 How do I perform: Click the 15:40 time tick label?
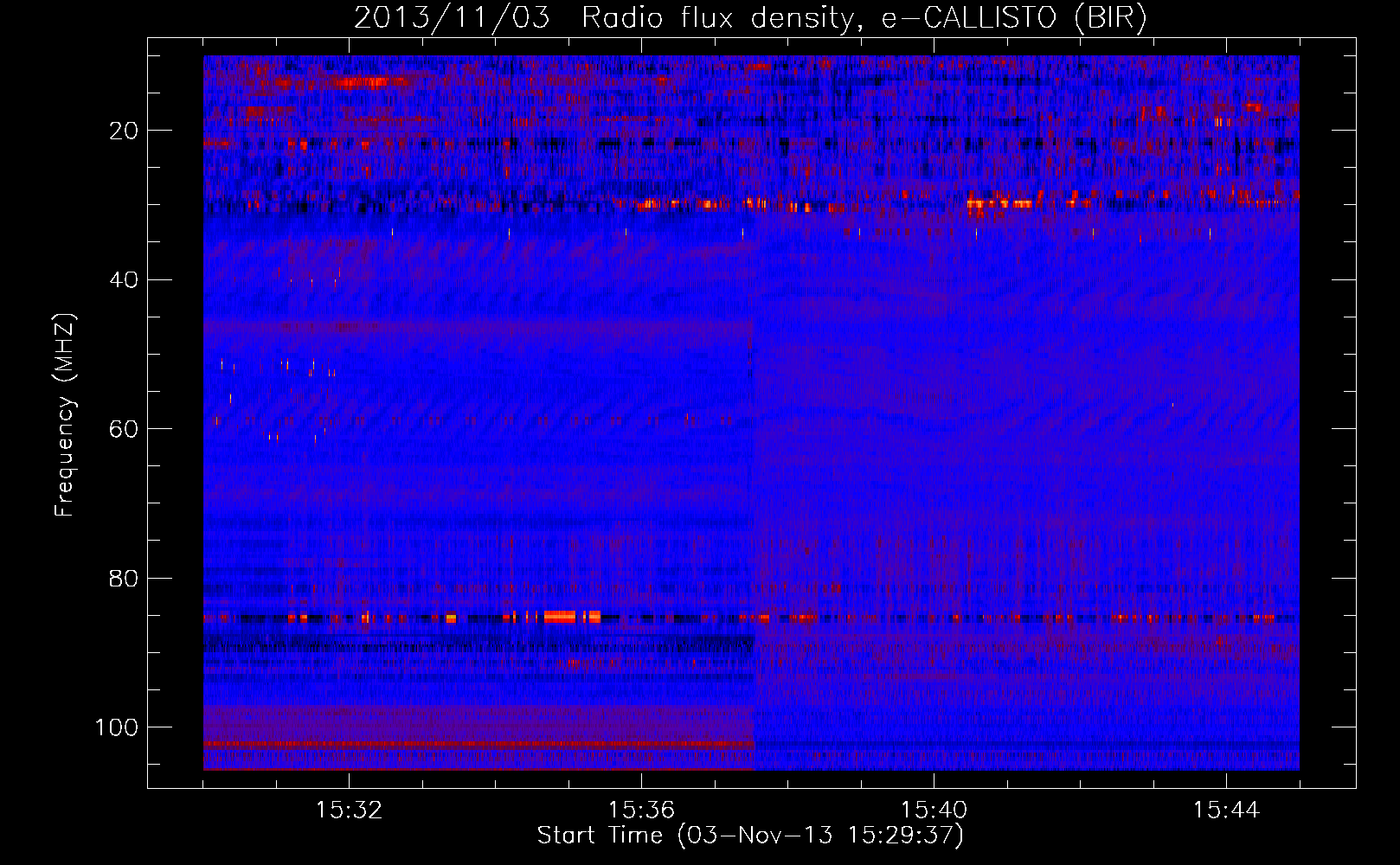pyautogui.click(x=934, y=811)
